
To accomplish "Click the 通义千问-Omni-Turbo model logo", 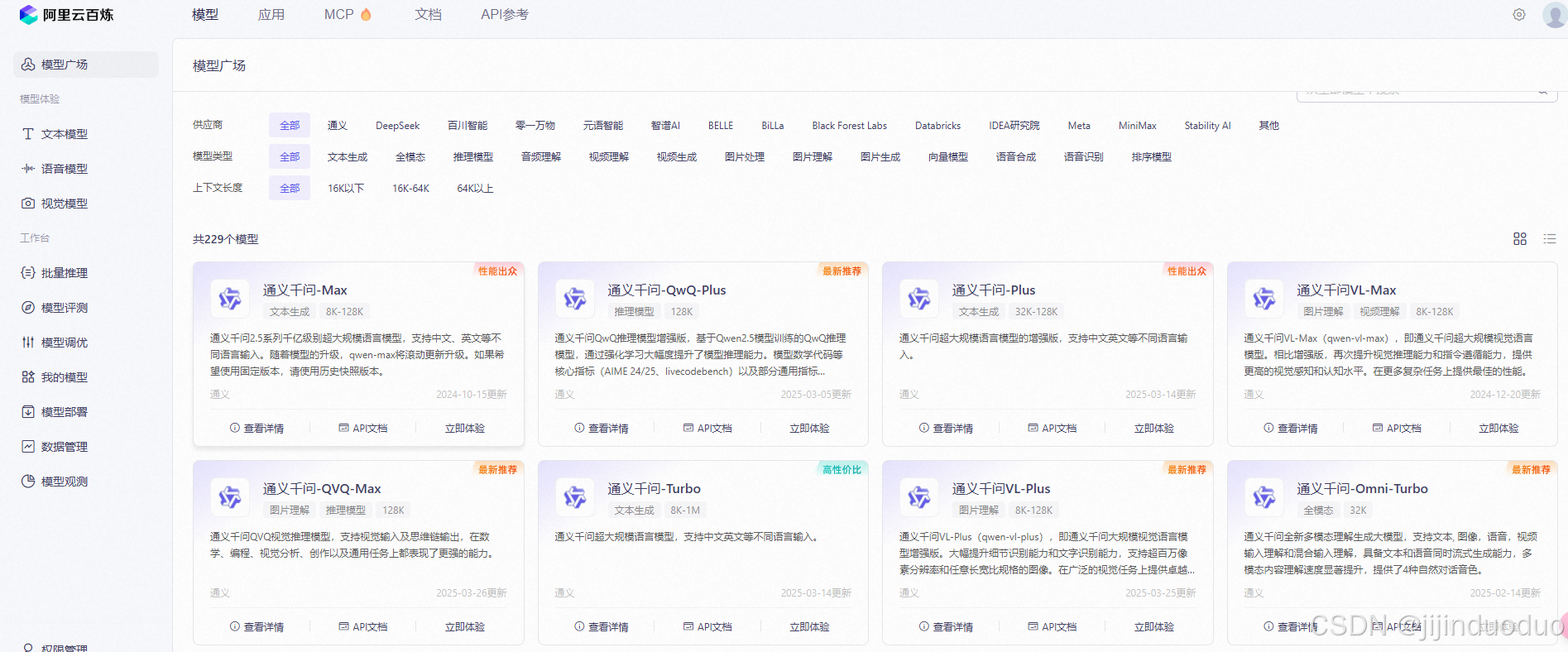I will pos(1264,497).
